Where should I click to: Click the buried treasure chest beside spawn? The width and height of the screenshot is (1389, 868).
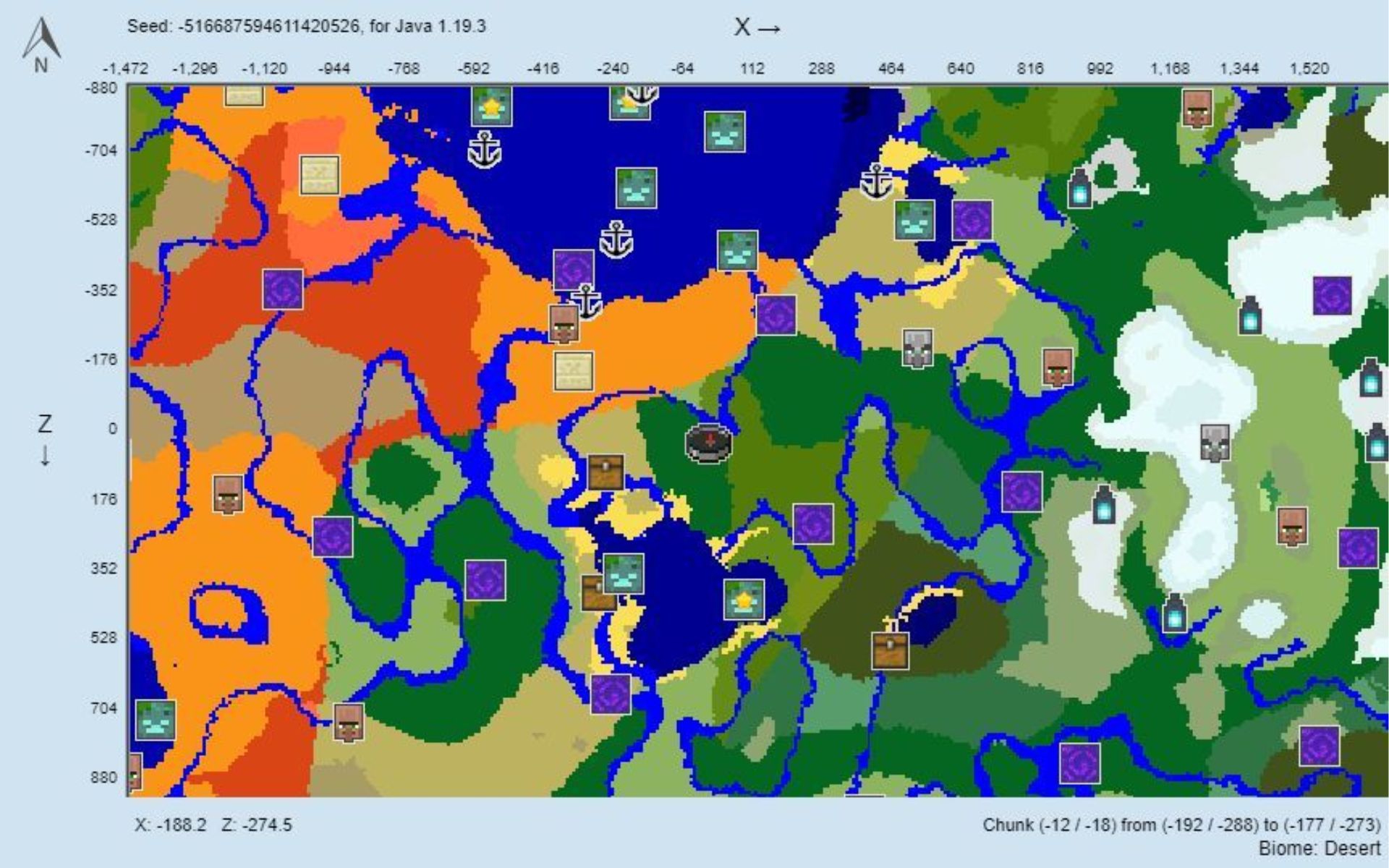pyautogui.click(x=606, y=472)
